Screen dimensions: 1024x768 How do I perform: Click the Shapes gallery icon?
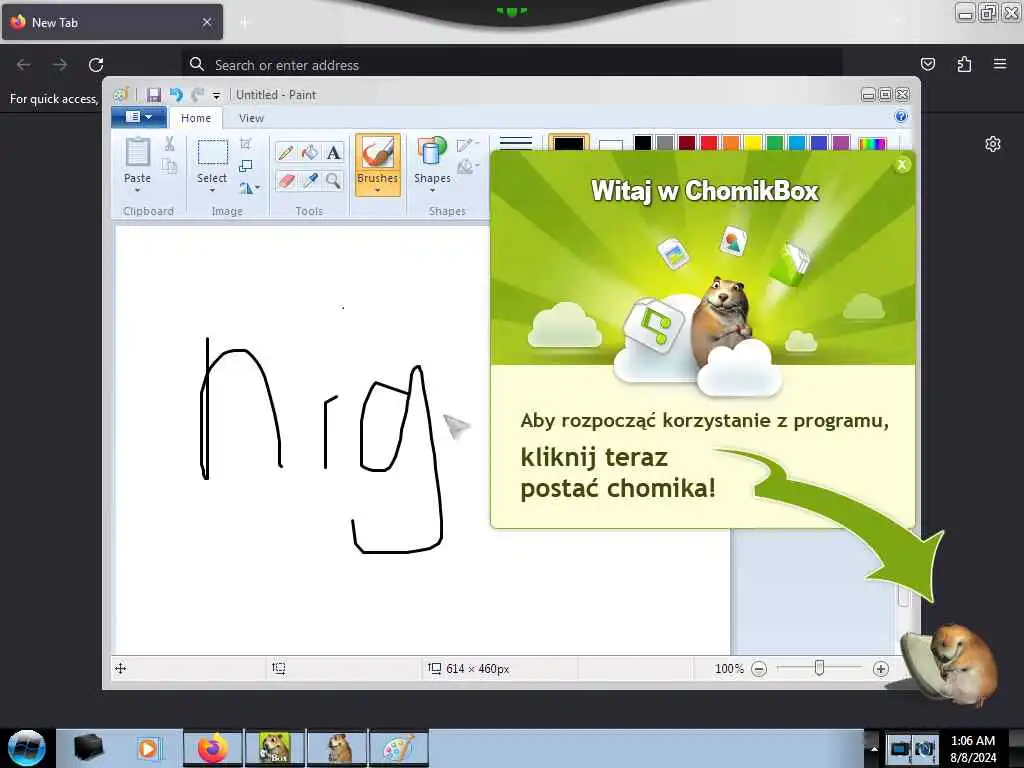[432, 152]
